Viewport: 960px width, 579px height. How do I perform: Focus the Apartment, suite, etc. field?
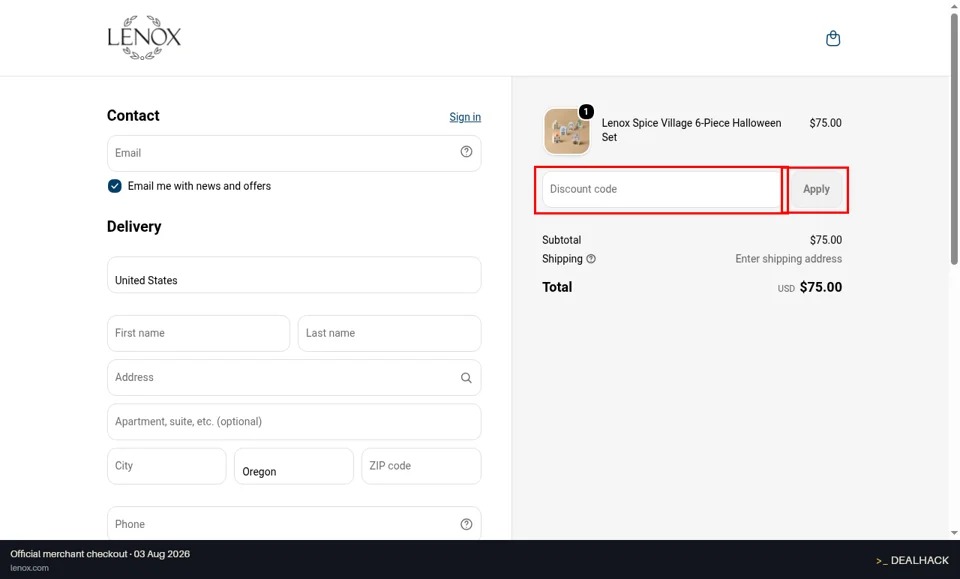(x=294, y=422)
